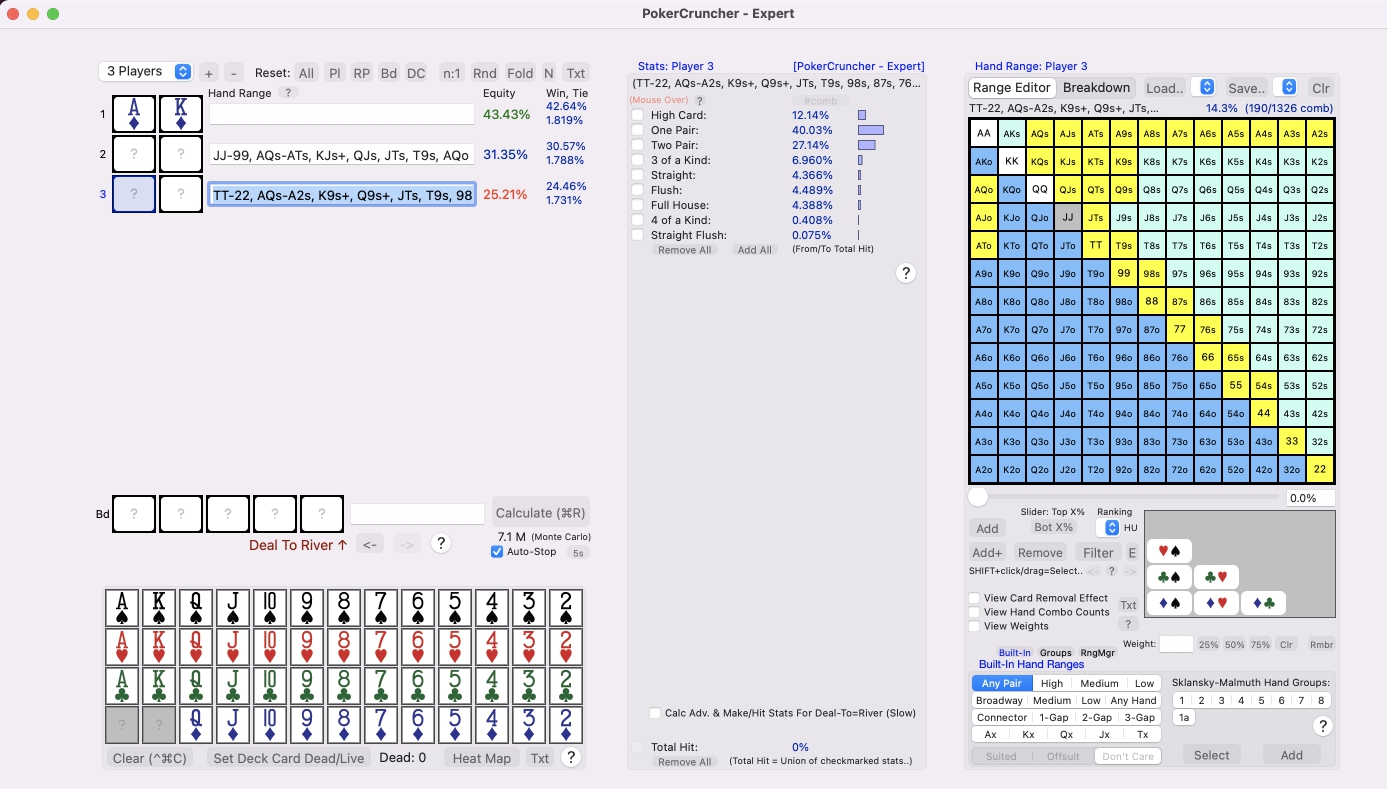Click the Remove range button
This screenshot has height=789, width=1387.
pos(1040,552)
